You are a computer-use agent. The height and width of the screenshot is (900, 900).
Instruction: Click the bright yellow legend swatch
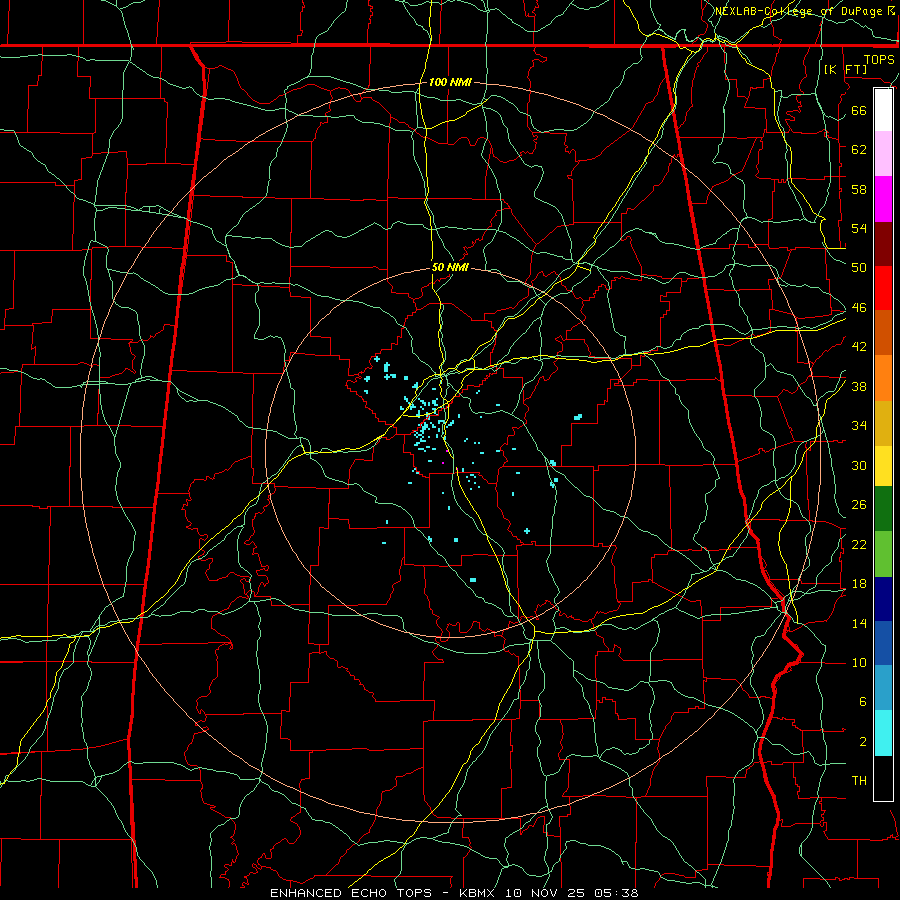(883, 466)
